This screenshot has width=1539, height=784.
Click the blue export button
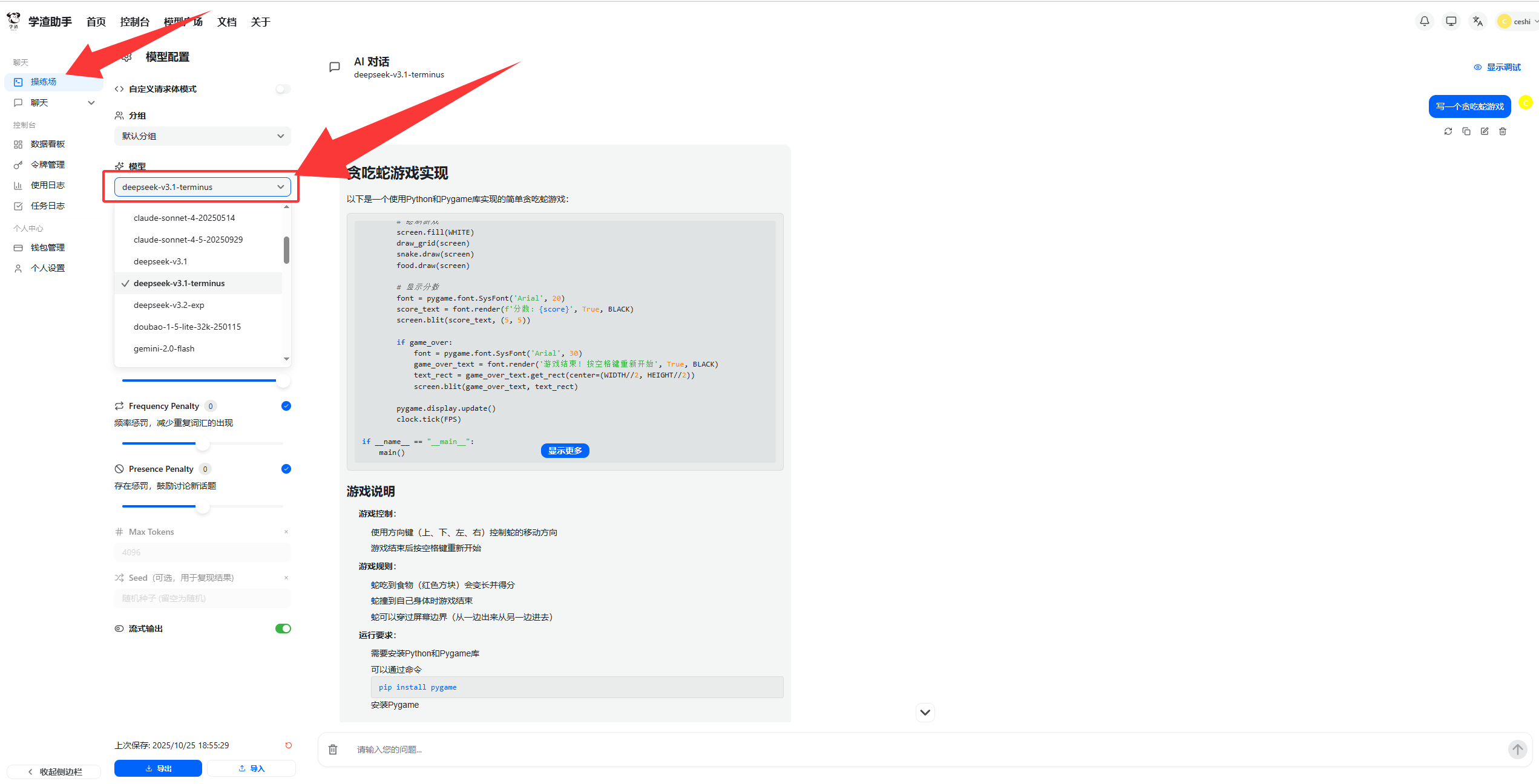tap(158, 768)
